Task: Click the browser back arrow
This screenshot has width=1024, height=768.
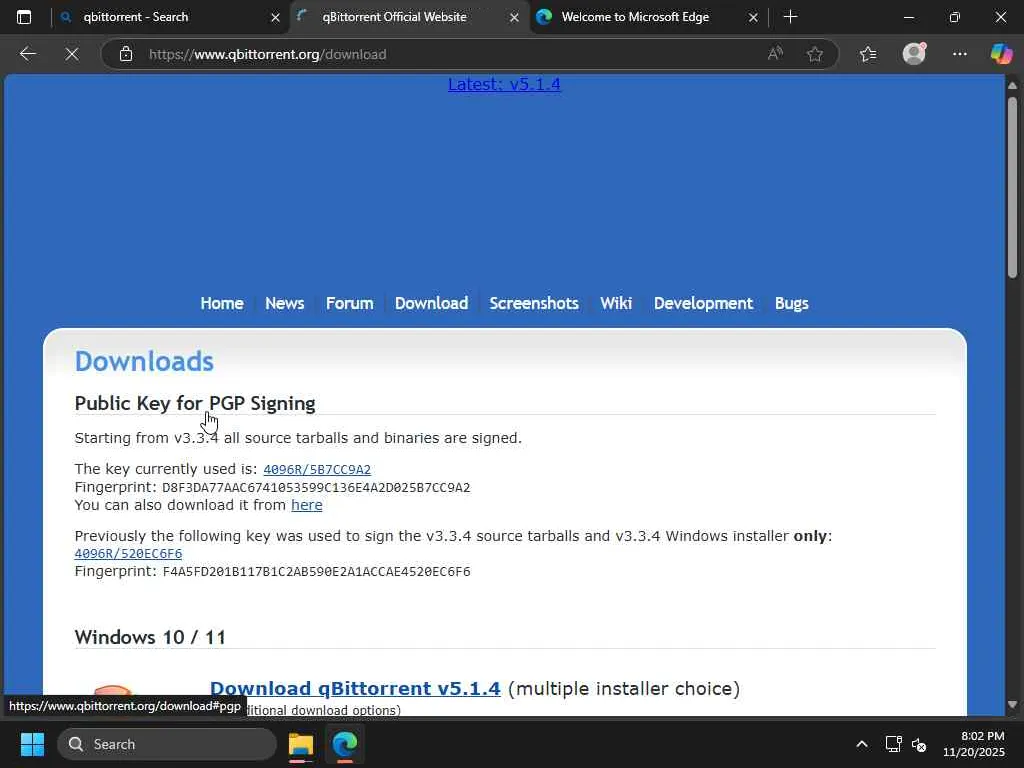Action: coord(27,54)
